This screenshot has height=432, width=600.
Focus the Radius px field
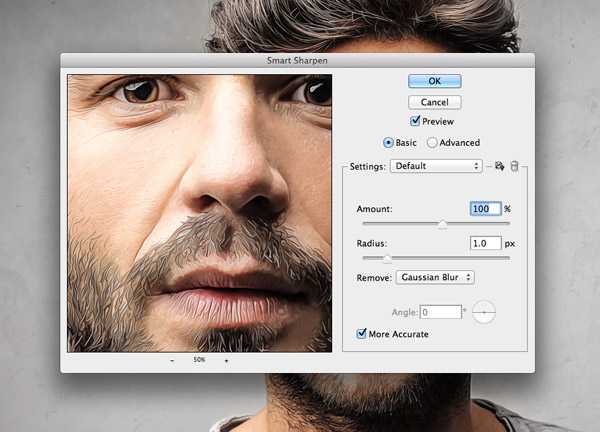point(485,243)
